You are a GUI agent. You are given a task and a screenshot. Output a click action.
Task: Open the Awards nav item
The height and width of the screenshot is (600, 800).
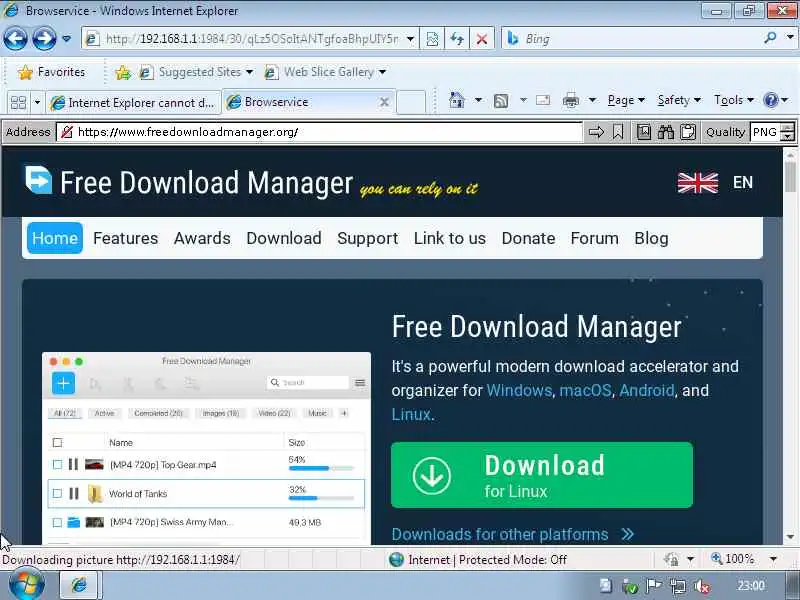click(x=202, y=238)
